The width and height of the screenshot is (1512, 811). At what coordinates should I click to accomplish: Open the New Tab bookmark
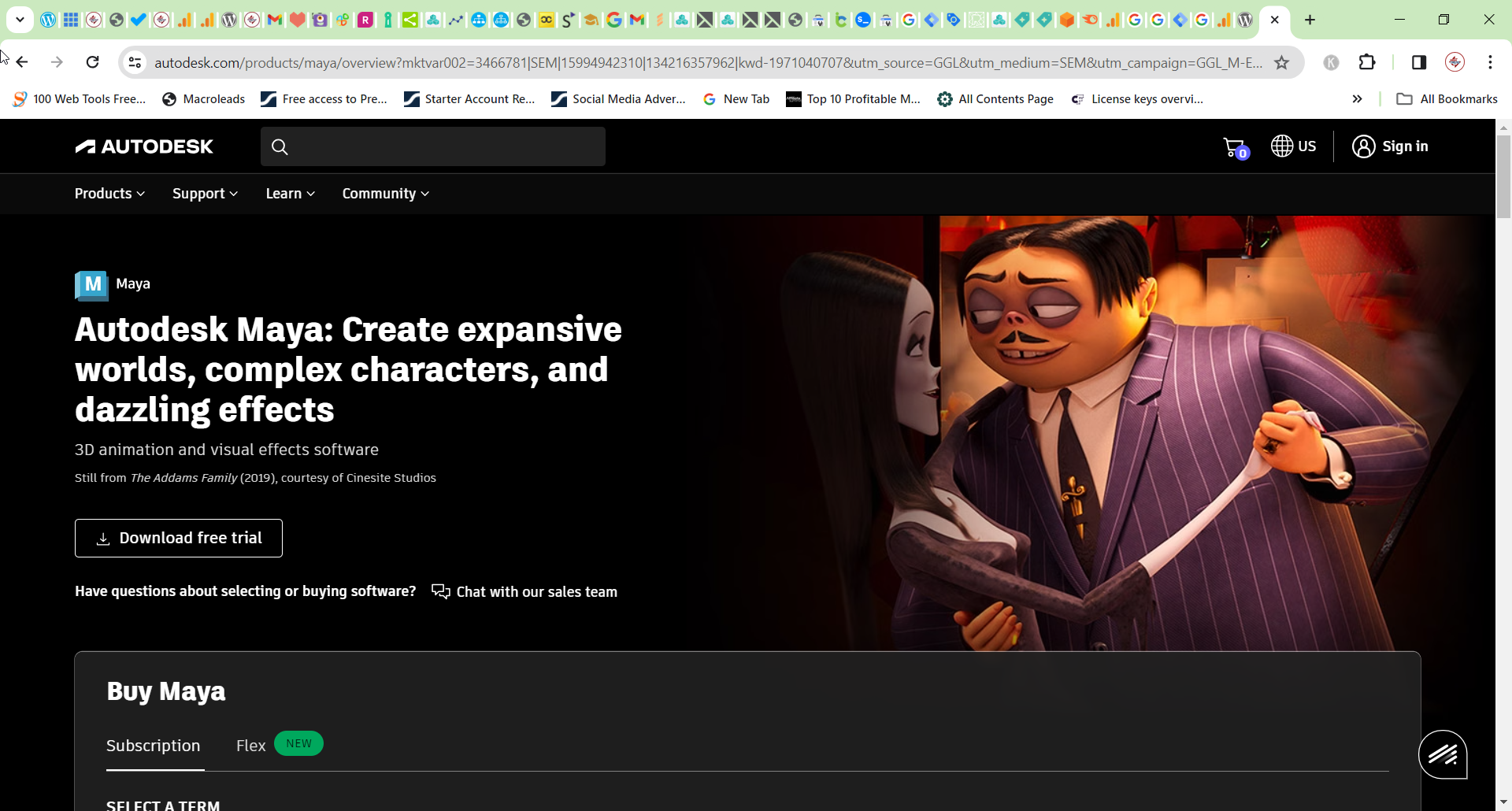click(736, 98)
